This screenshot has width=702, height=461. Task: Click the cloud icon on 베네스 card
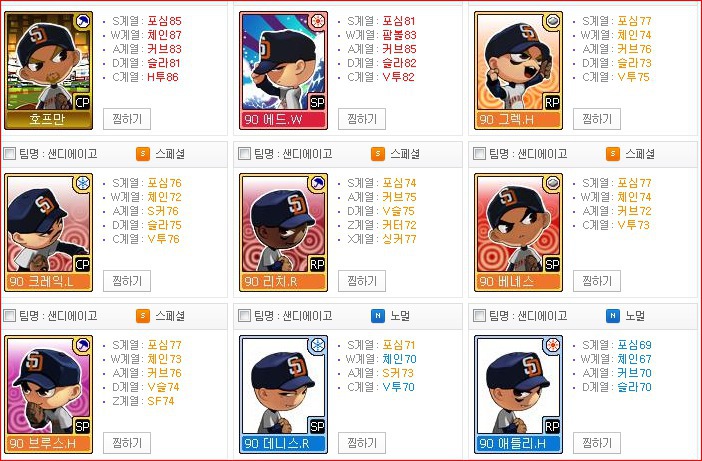pos(553,183)
